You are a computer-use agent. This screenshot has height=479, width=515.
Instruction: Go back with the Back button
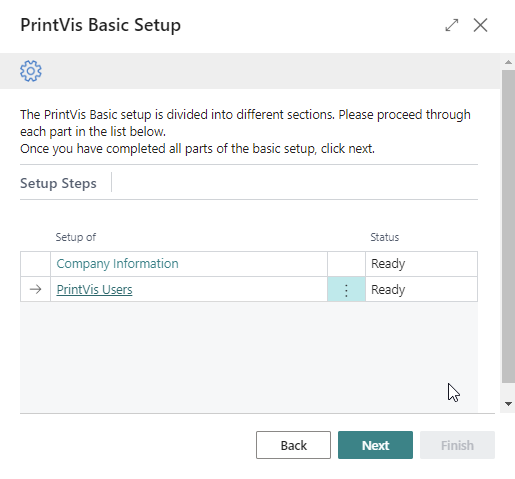point(293,445)
